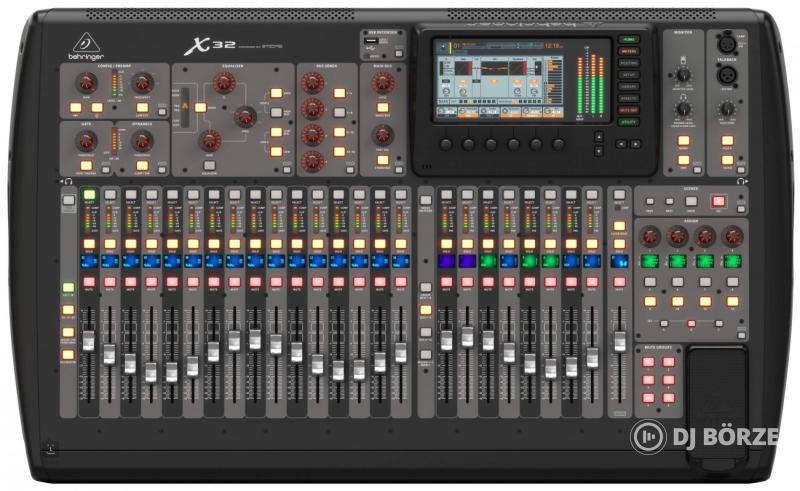
Task: Toggle the Compressor on button in Dynamics
Action: point(142,166)
